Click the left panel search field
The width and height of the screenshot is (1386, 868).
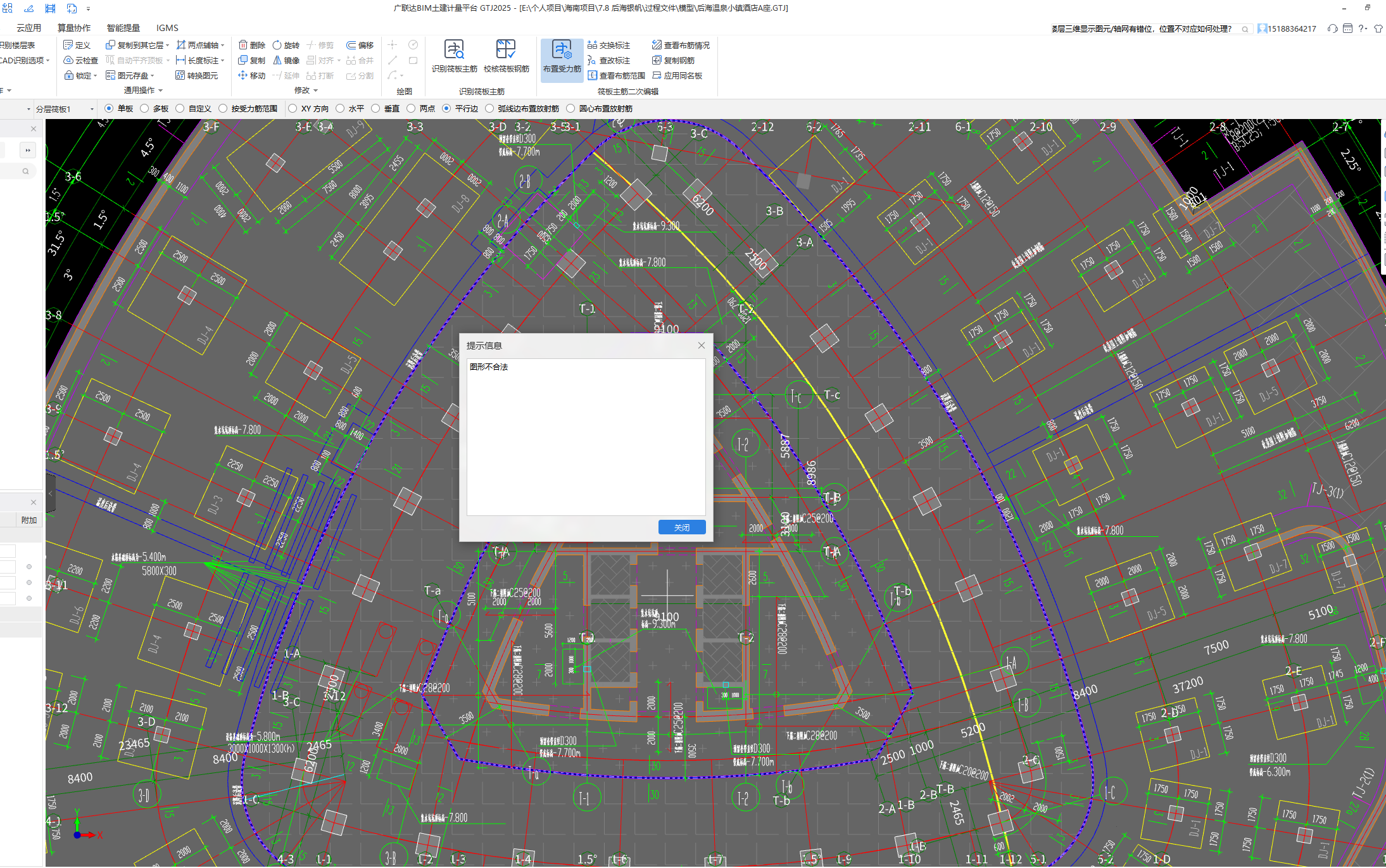[x=18, y=171]
